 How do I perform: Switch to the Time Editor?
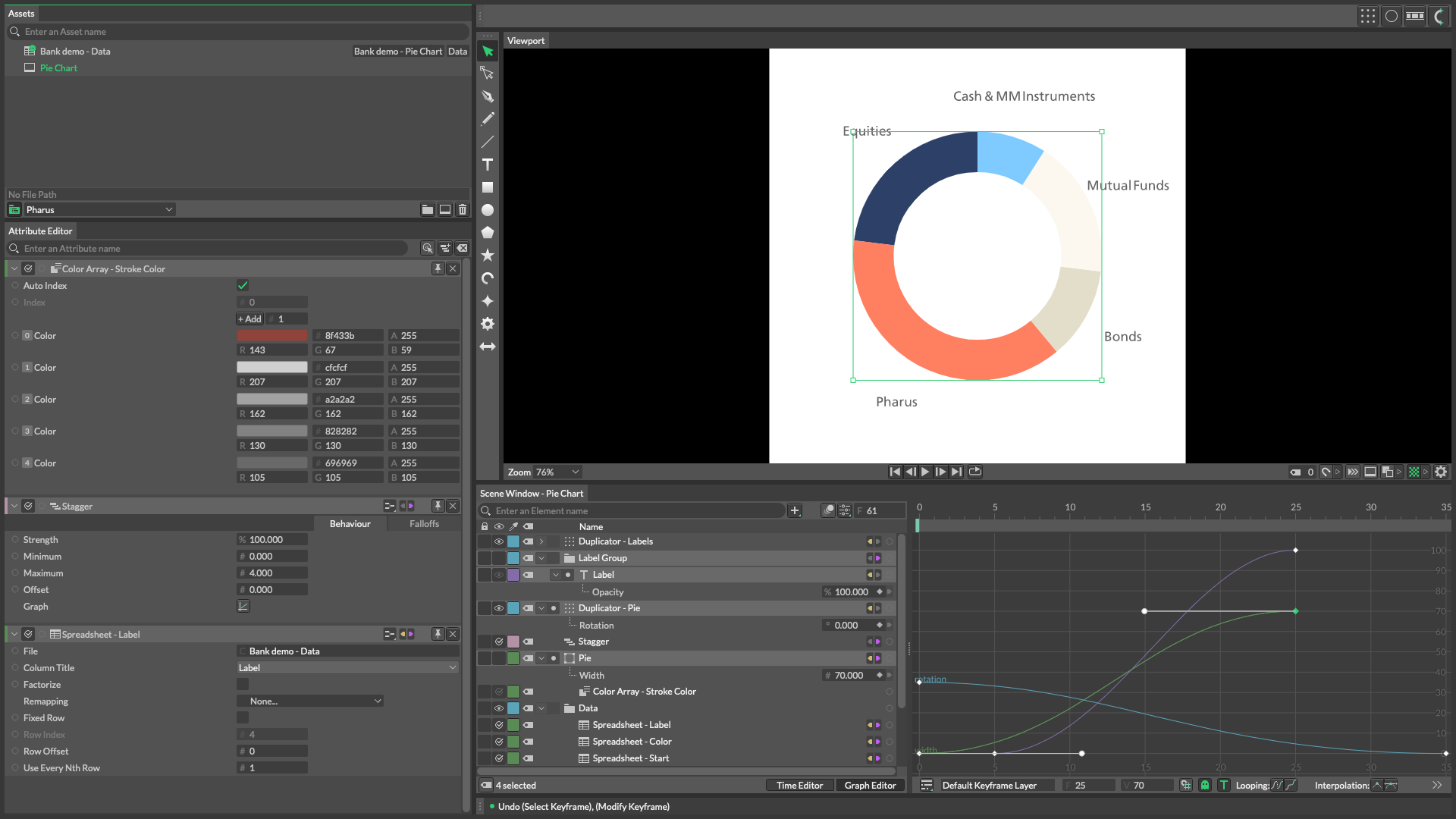pyautogui.click(x=799, y=785)
